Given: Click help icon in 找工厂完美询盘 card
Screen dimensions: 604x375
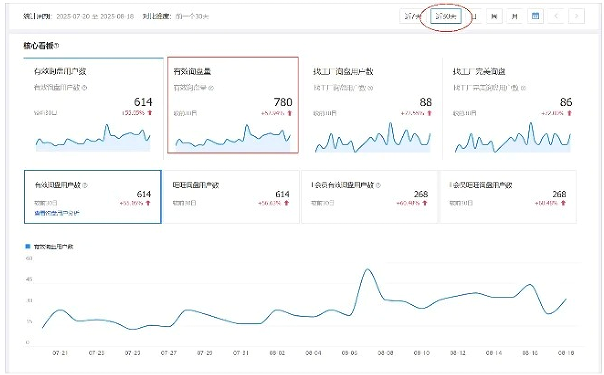Looking at the screenshot, I should coord(523,88).
